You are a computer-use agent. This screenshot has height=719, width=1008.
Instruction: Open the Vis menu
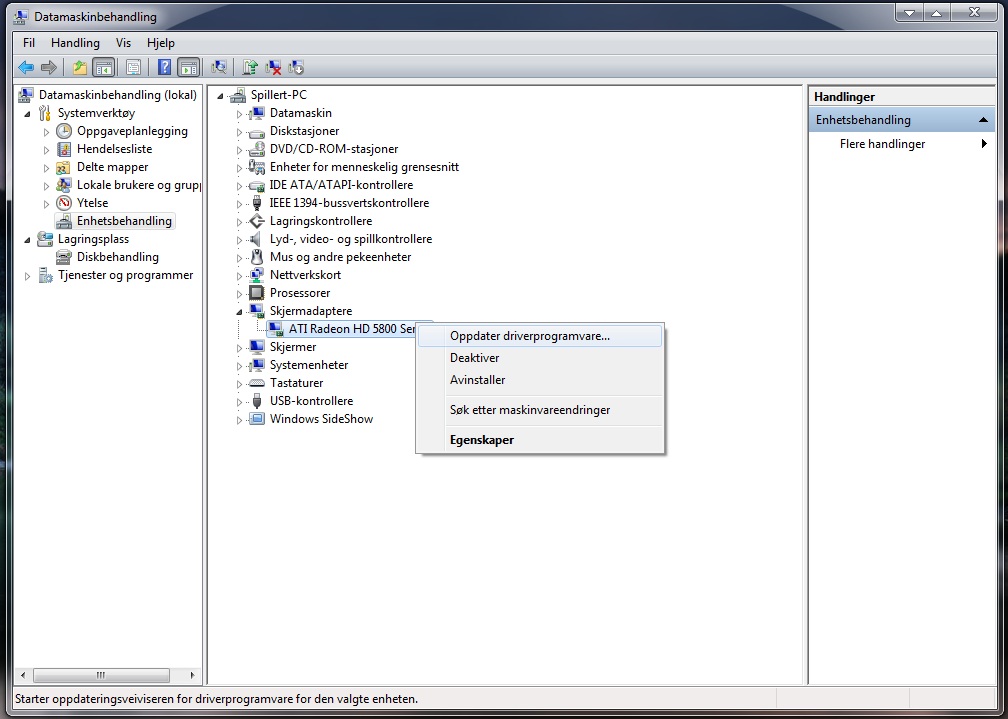(x=123, y=42)
